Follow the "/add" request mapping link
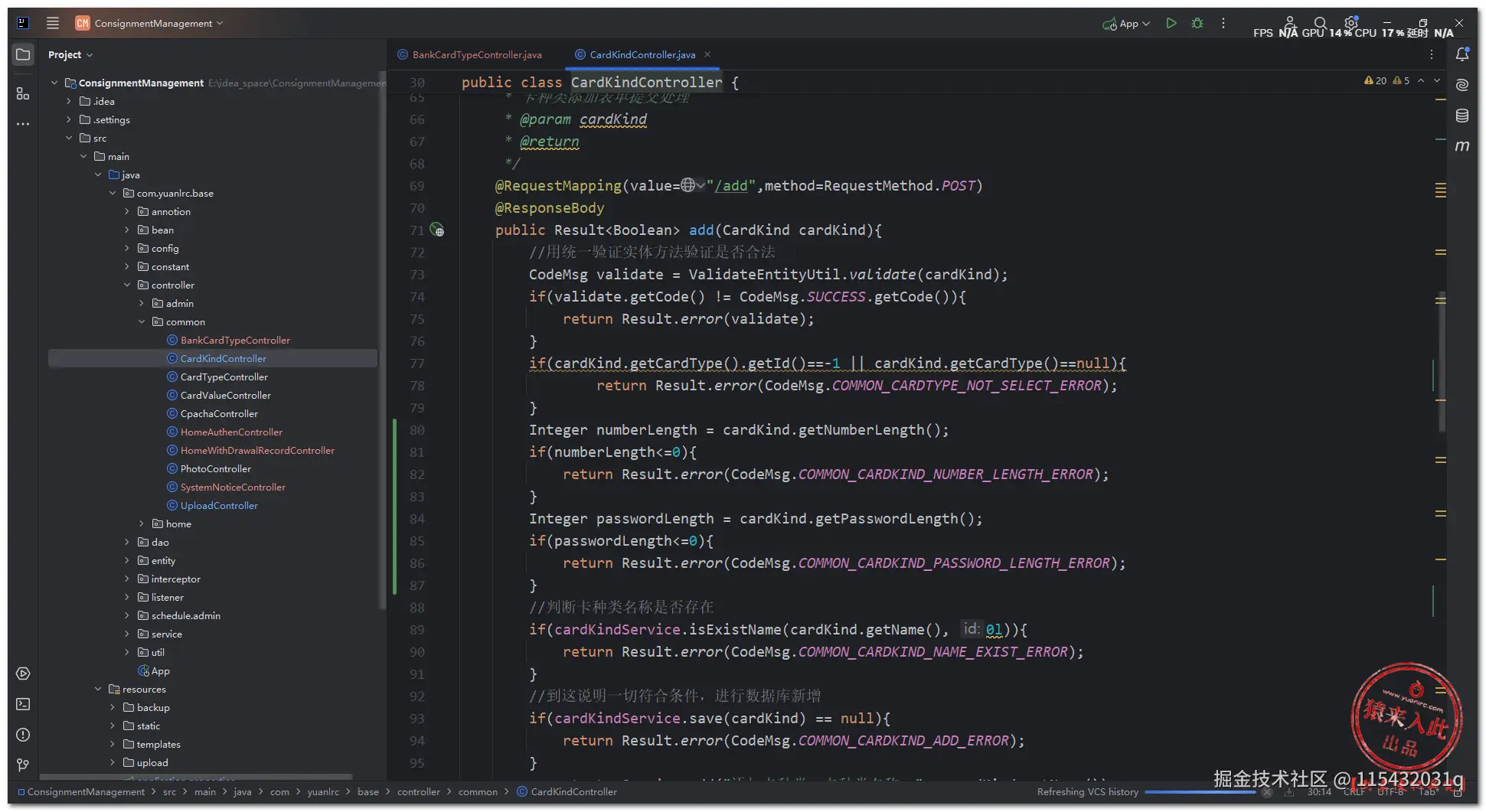Screen dimensions: 1486x812 pyautogui.click(x=730, y=185)
